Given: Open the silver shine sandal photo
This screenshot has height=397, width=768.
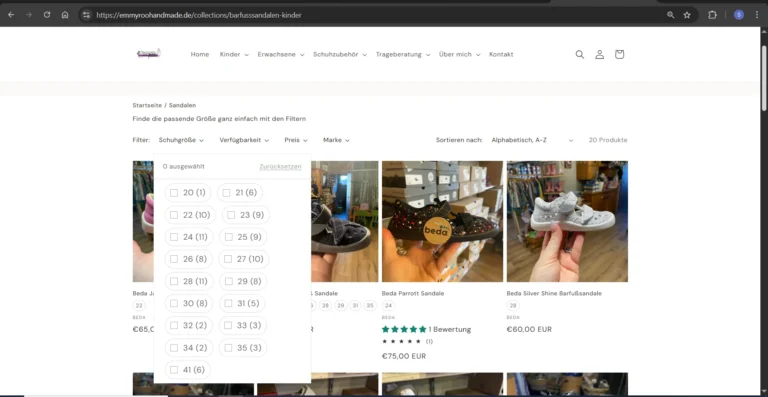Looking at the screenshot, I should [567, 221].
